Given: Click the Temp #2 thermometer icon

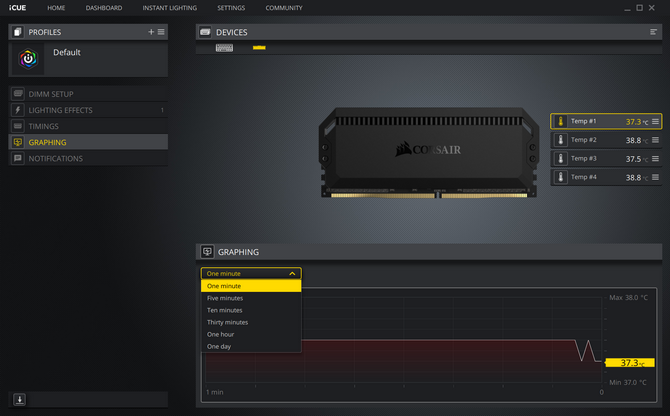Looking at the screenshot, I should tap(561, 140).
